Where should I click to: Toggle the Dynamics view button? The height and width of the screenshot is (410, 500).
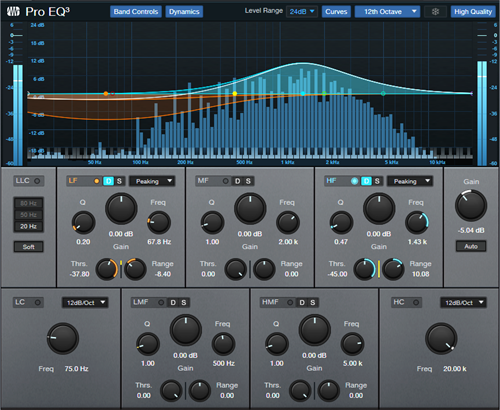tap(184, 12)
